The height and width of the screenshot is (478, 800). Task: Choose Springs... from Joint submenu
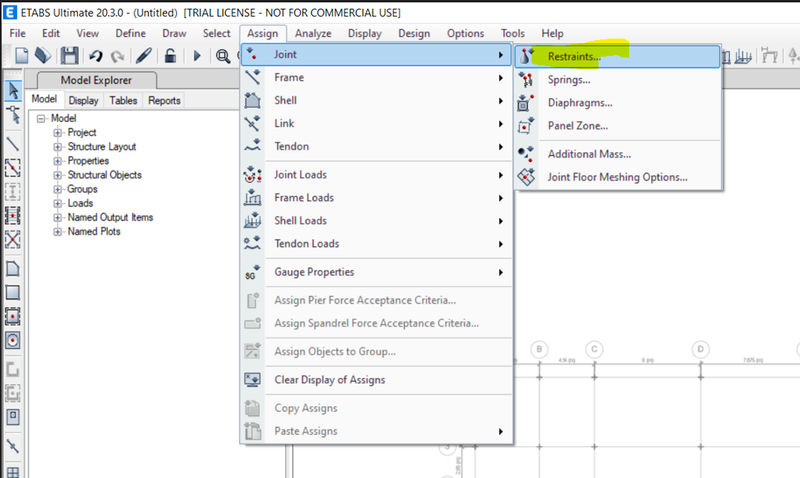click(x=618, y=80)
